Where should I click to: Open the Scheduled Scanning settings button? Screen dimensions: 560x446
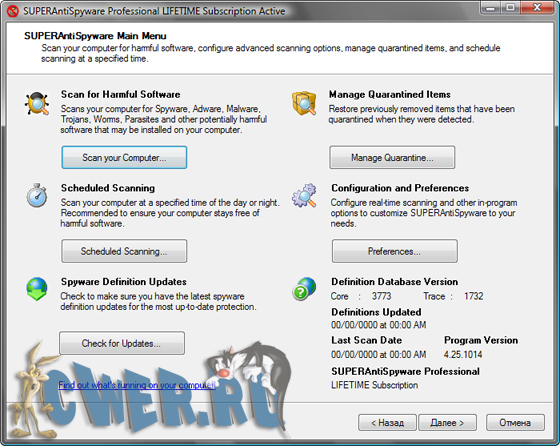coord(124,251)
